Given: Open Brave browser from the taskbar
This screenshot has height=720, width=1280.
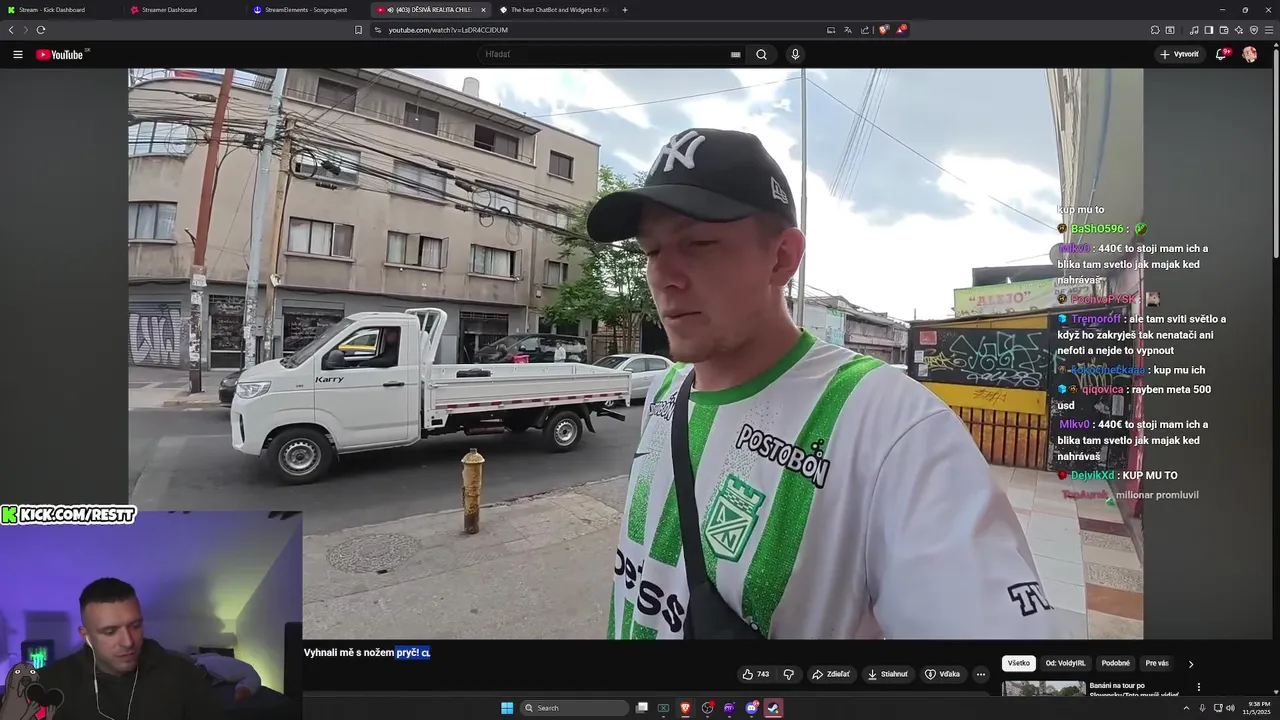Looking at the screenshot, I should click(x=685, y=708).
